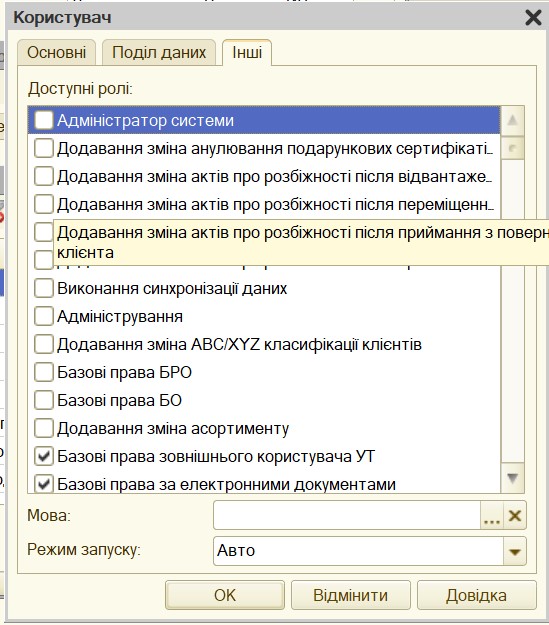Image resolution: width=549 pixels, height=625 pixels.
Task: Uncheck Базові права зовнішнього користувача УТ
Action: (x=43, y=456)
